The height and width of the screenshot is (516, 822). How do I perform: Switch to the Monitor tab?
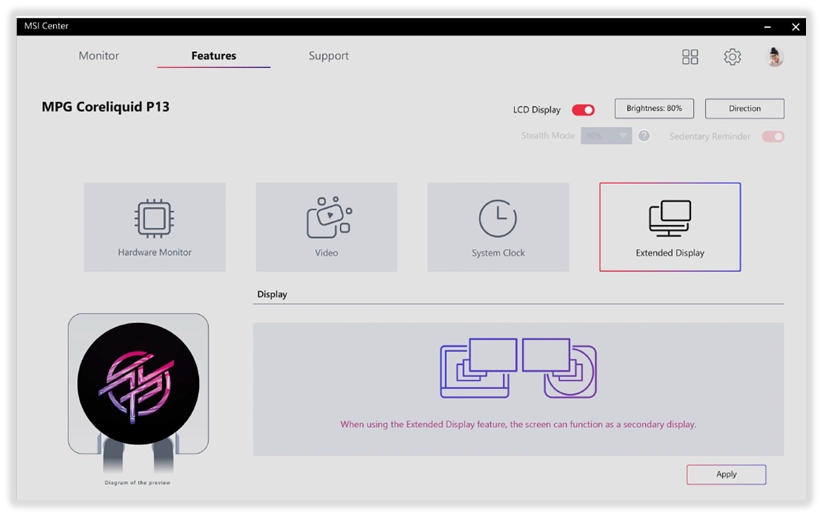pyautogui.click(x=99, y=56)
